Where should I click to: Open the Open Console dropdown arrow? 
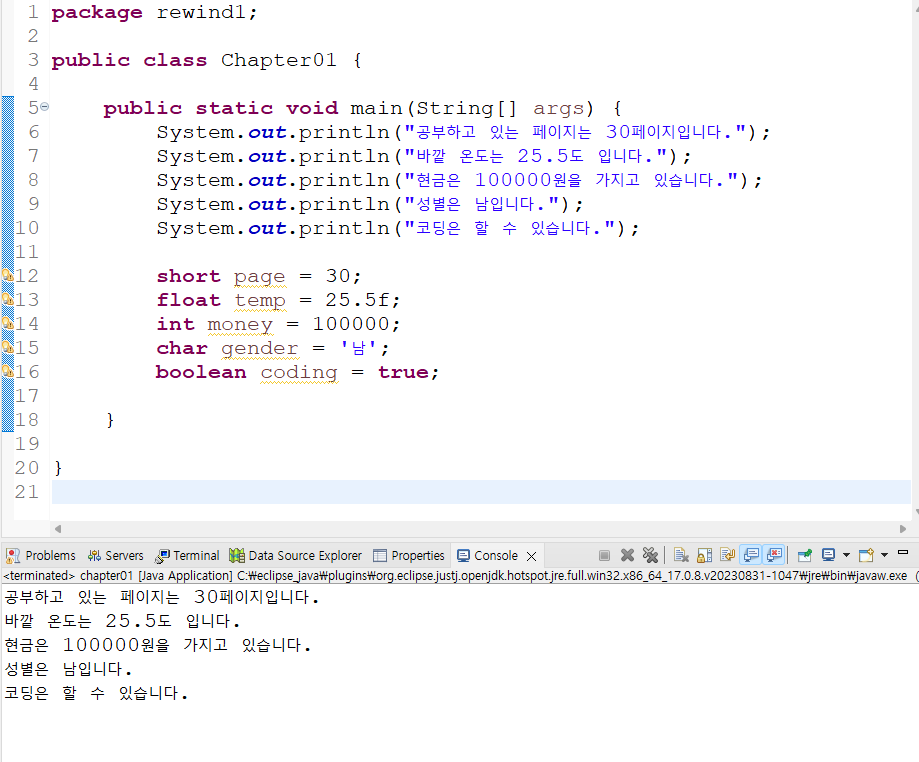pos(884,555)
